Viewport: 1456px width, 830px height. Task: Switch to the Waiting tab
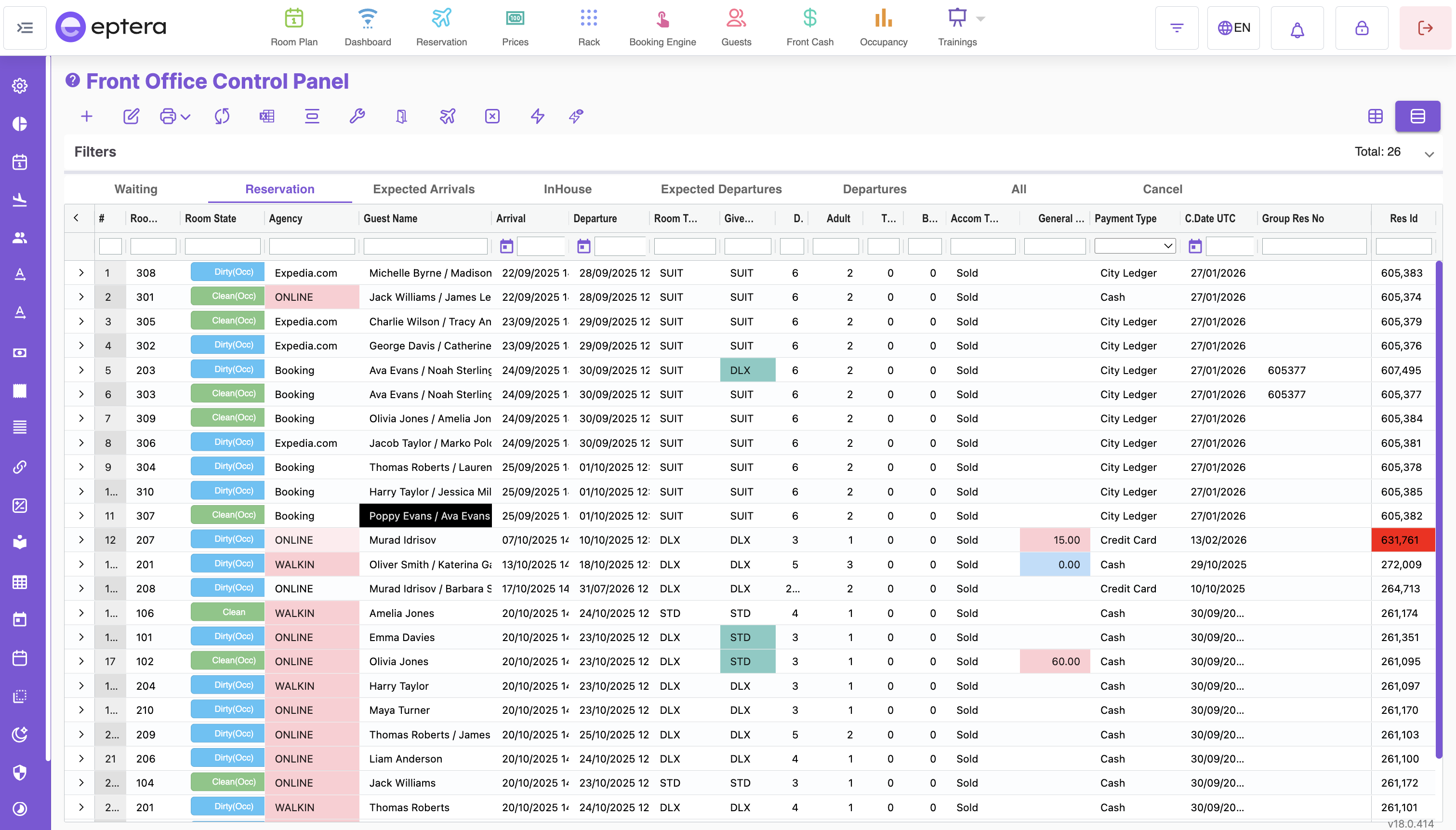click(x=135, y=189)
